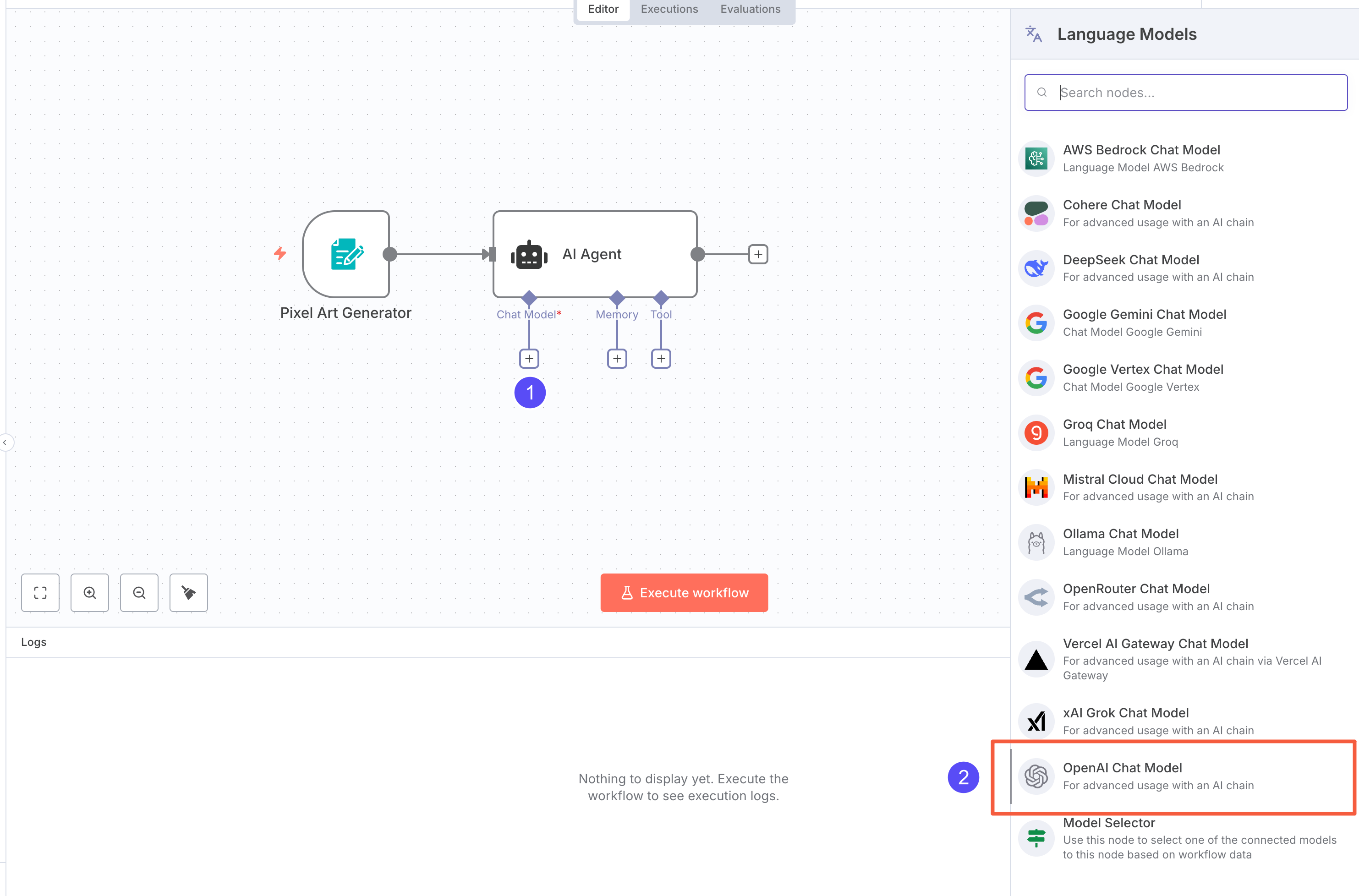Select DeepSeek Chat Model from list
Screen dimensions: 1359x896
pyautogui.click(x=1130, y=268)
